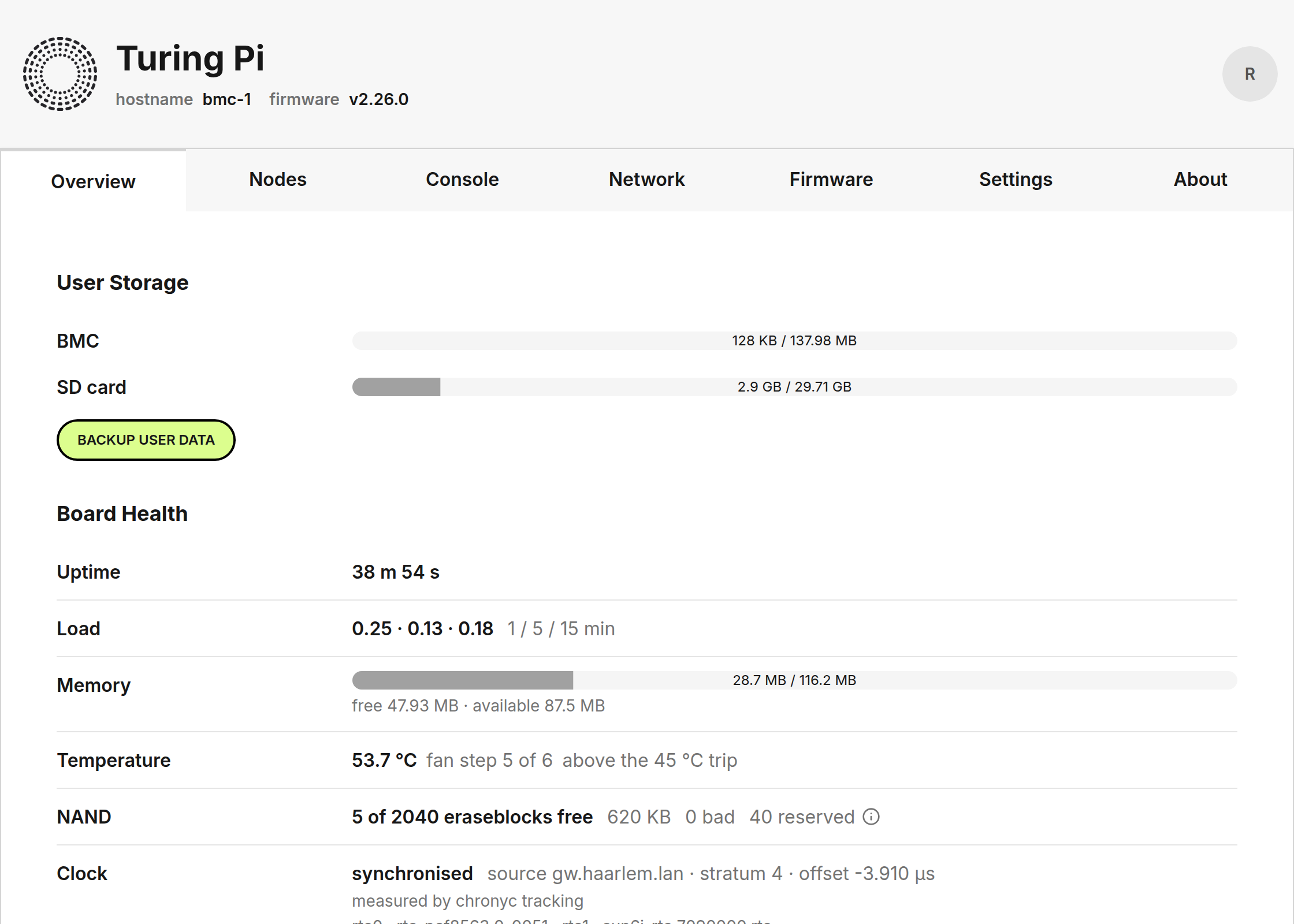Click the Turing Pi dotted-circle logo

point(60,74)
